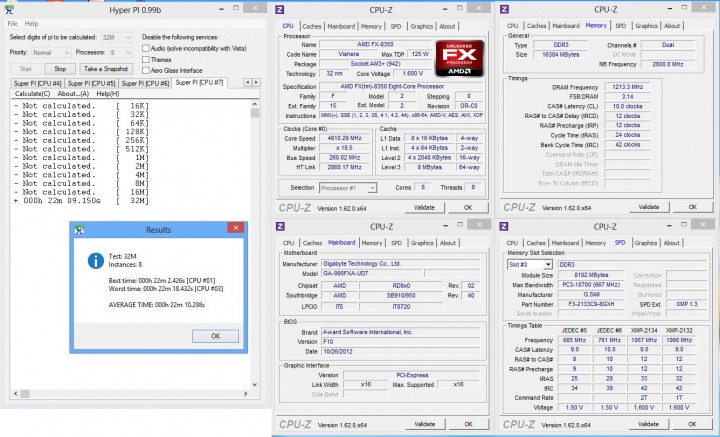Viewport: 720px width, 437px height.
Task: Open Caches tab in the top-left CPU-Z window
Action: click(312, 27)
